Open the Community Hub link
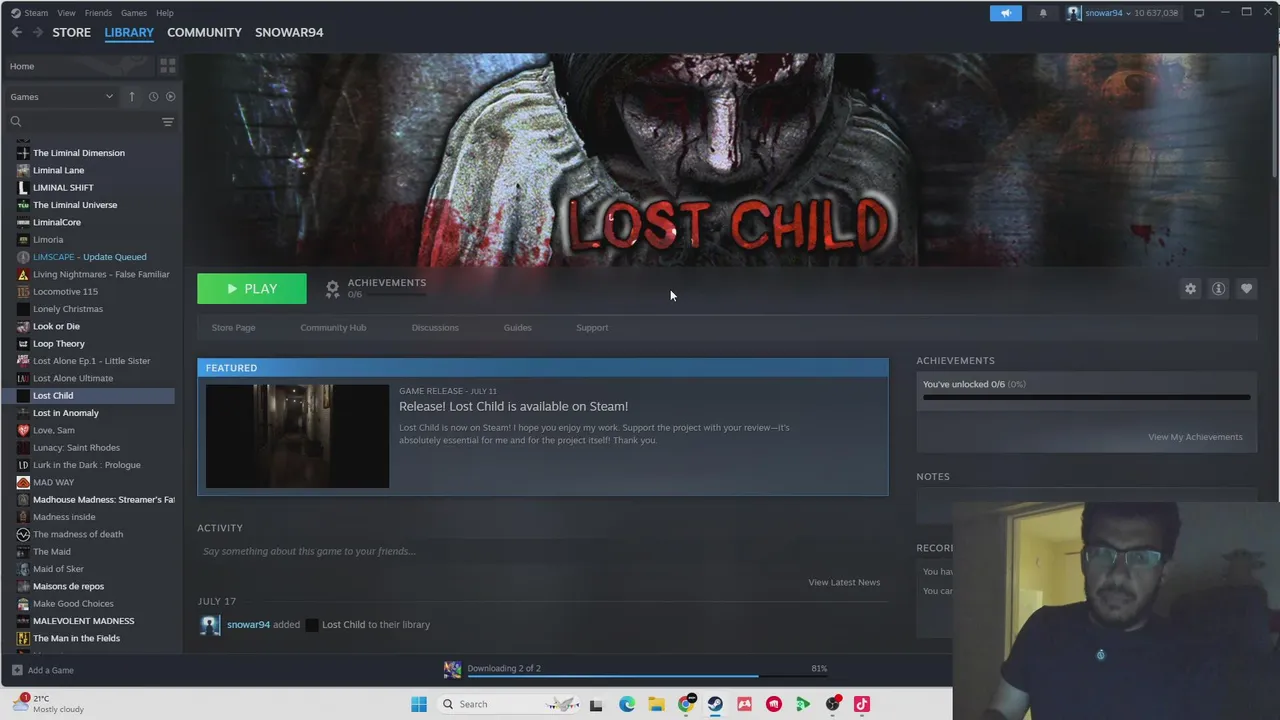 (x=333, y=328)
